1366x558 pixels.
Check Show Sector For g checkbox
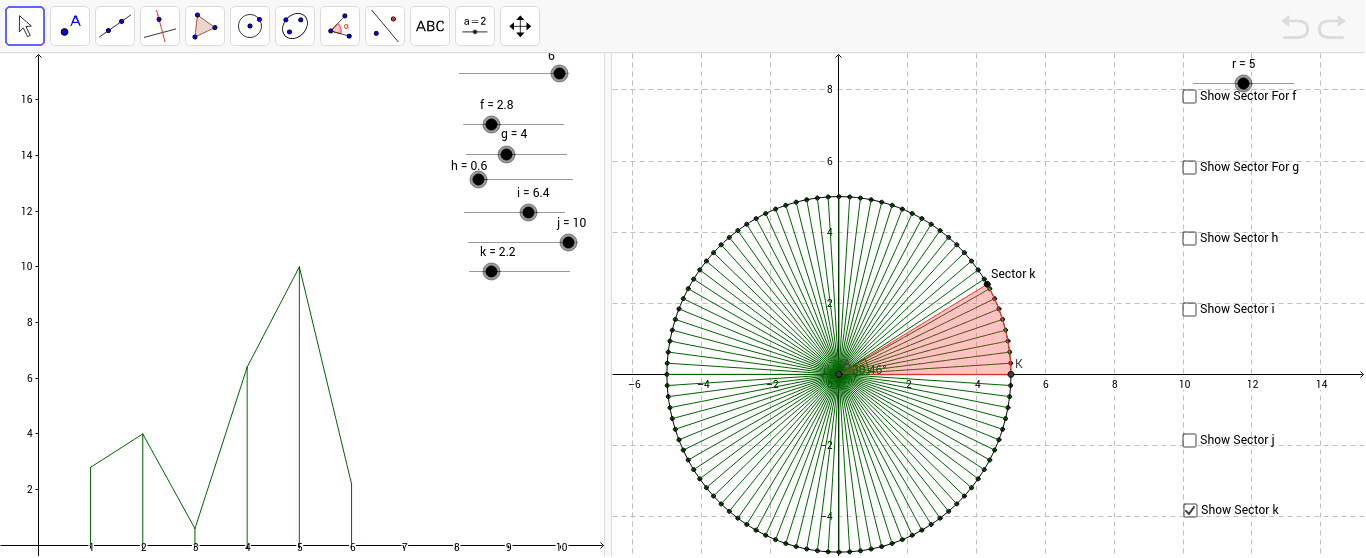[x=1190, y=167]
